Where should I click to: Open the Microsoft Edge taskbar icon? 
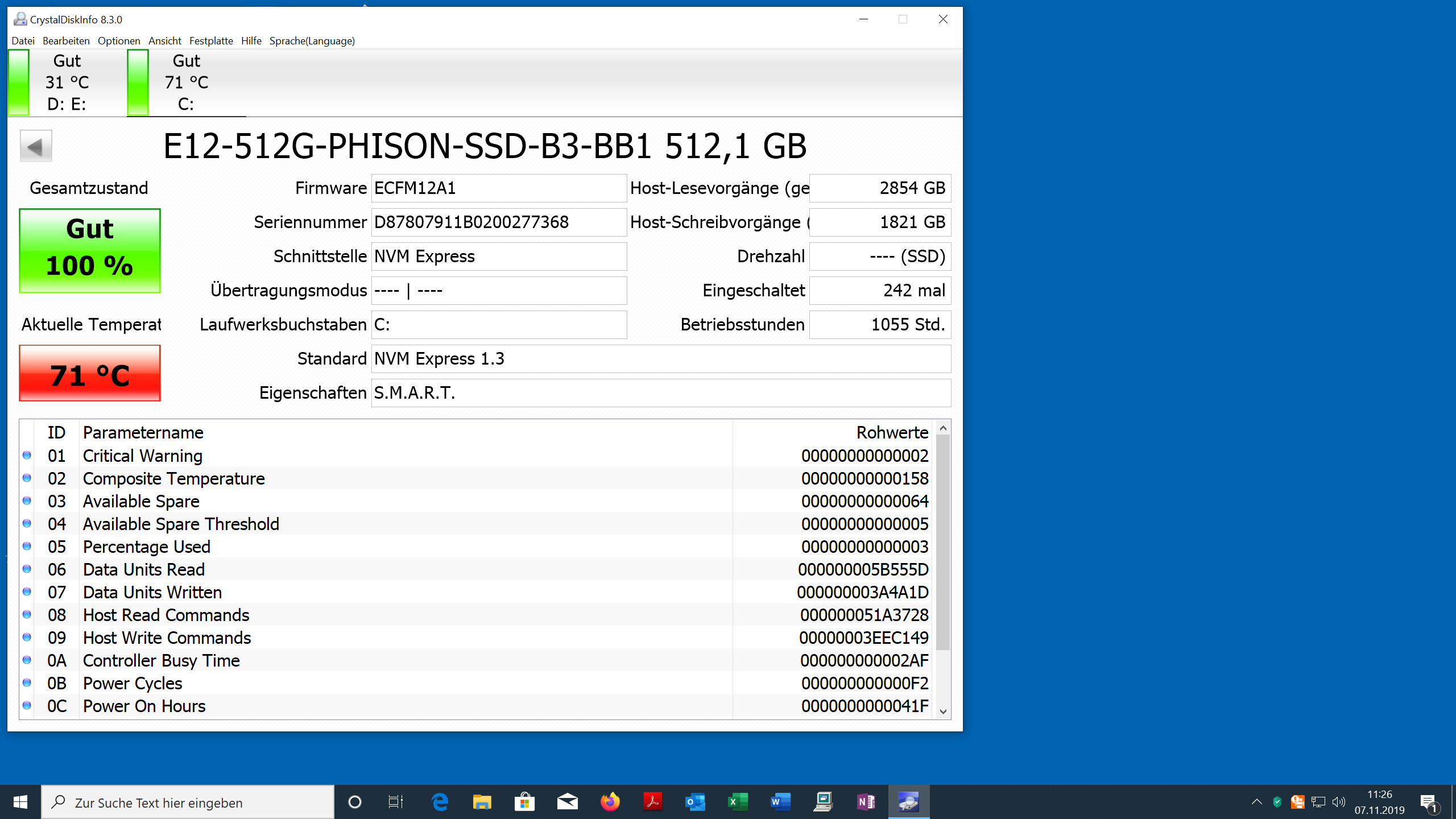[439, 802]
